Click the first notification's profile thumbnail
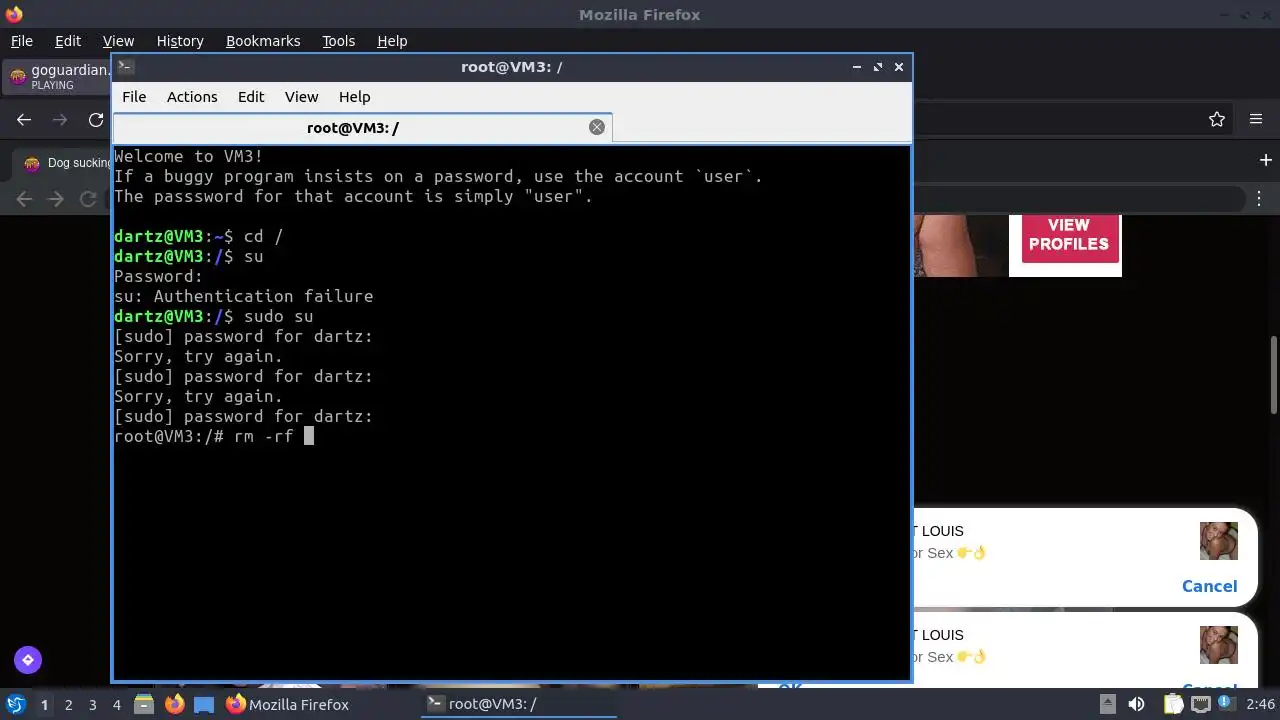Image resolution: width=1280 pixels, height=720 pixels. pos(1219,541)
